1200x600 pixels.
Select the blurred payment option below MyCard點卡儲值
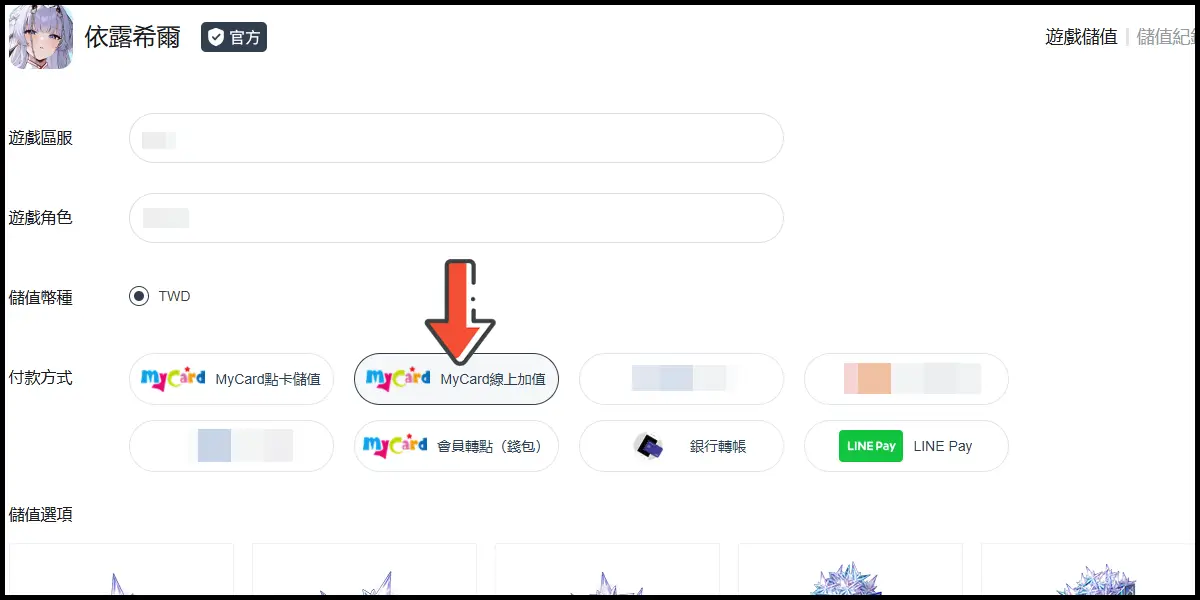[x=231, y=446]
